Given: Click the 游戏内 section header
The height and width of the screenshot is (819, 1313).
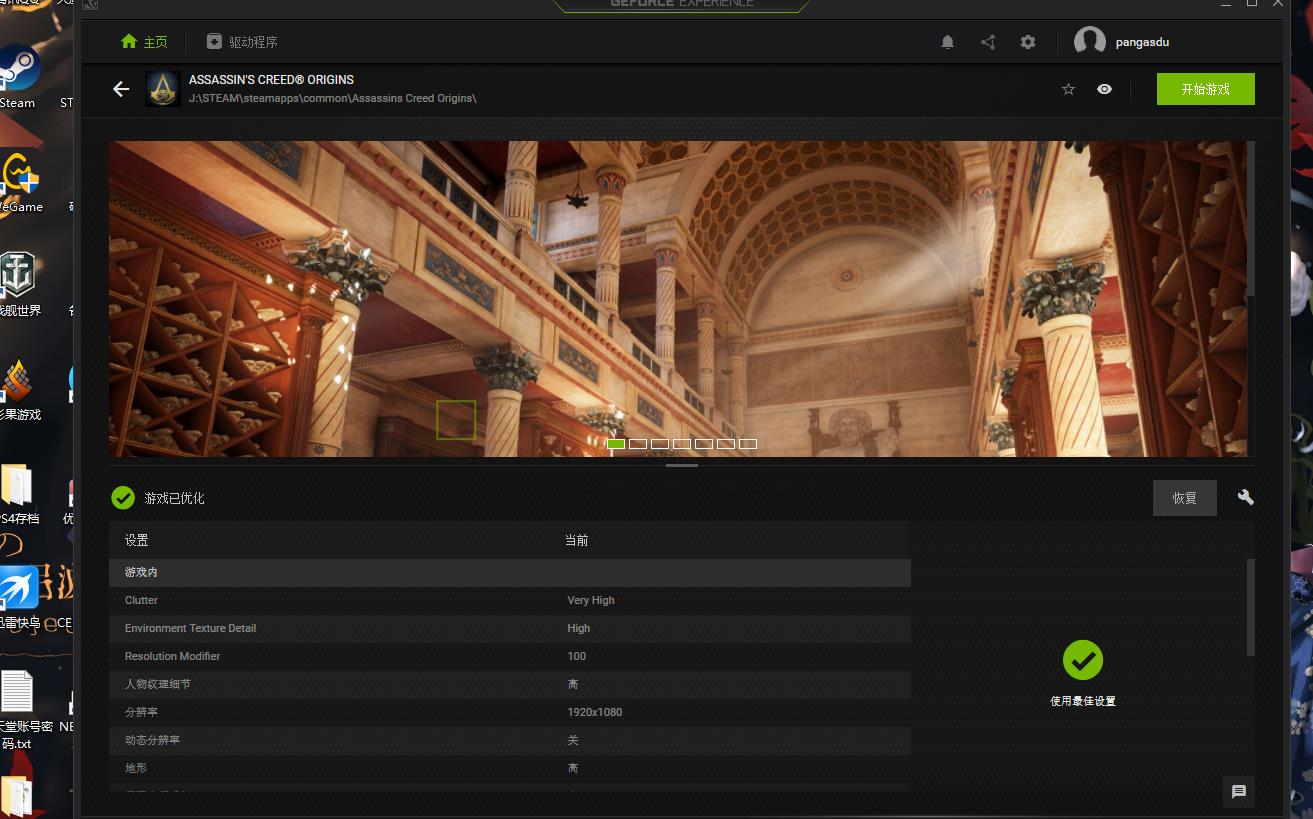Looking at the screenshot, I should tap(510, 572).
